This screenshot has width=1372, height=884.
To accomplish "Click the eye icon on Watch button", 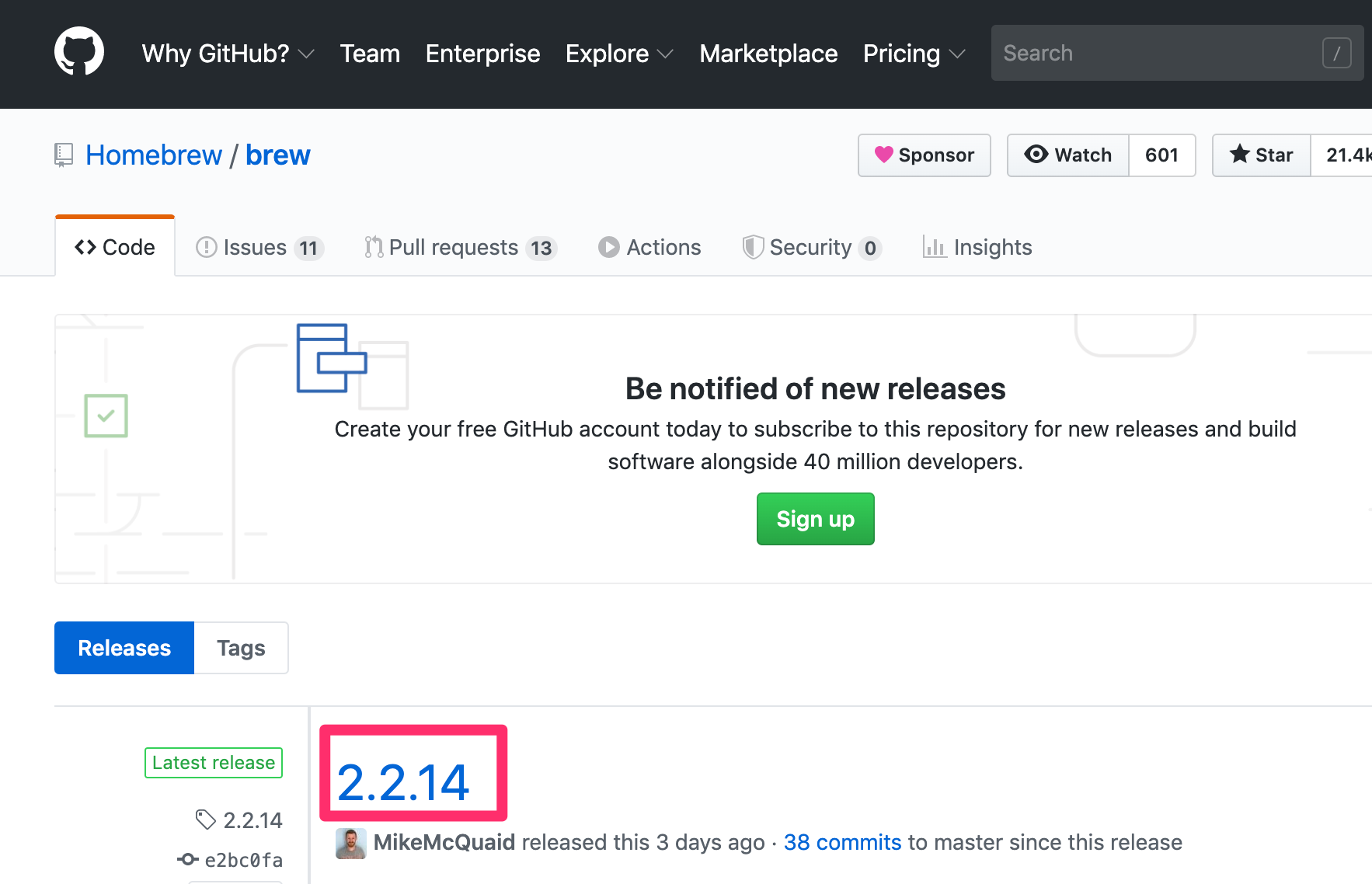I will 1036,155.
